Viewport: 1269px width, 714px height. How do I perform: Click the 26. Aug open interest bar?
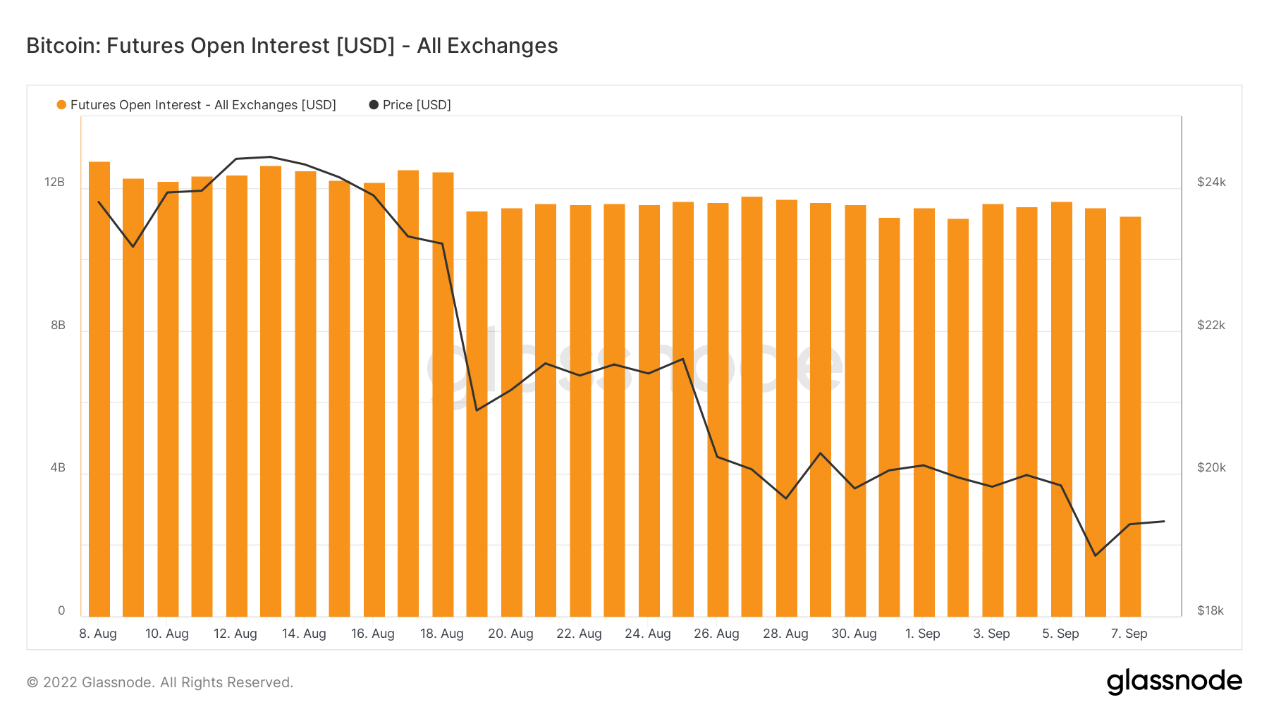pos(718,410)
